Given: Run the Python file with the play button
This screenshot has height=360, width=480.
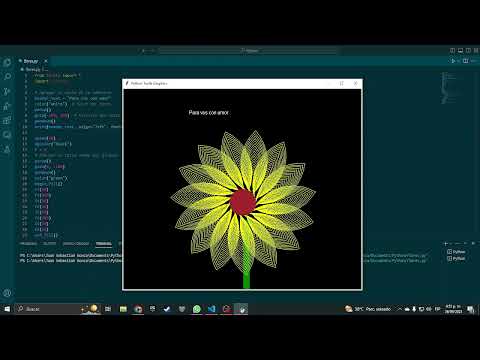Looking at the screenshot, I should click(453, 61).
